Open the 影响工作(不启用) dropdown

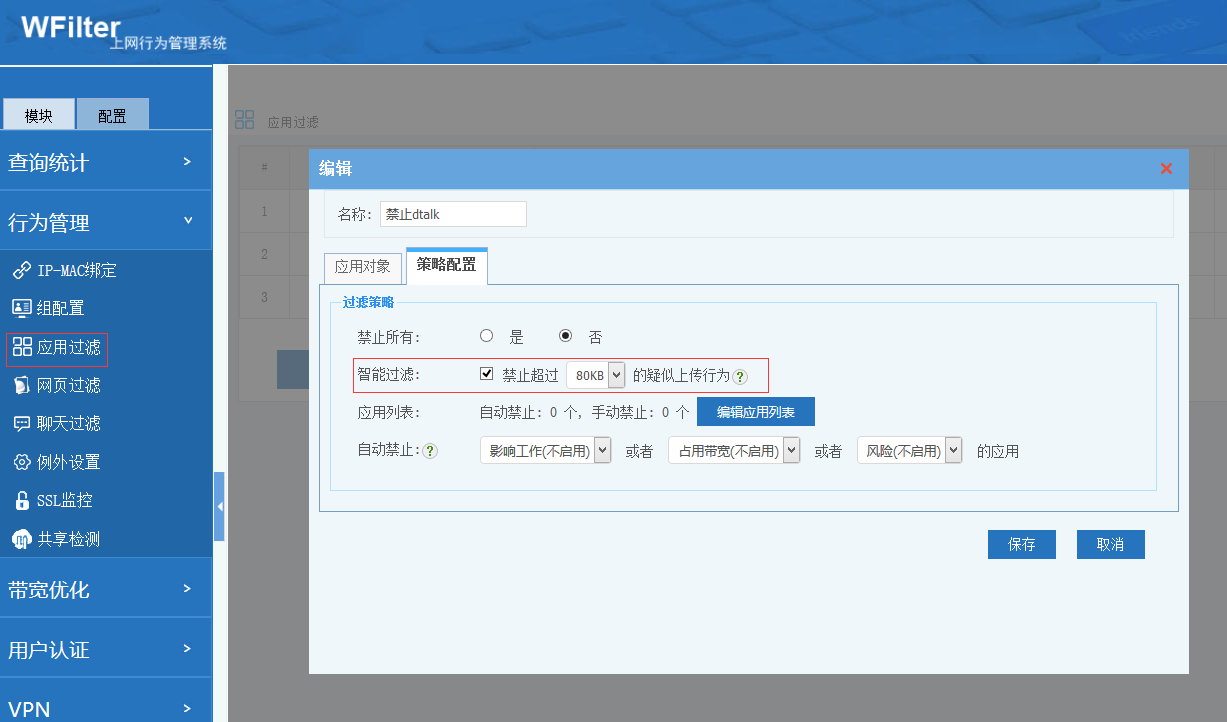point(545,451)
